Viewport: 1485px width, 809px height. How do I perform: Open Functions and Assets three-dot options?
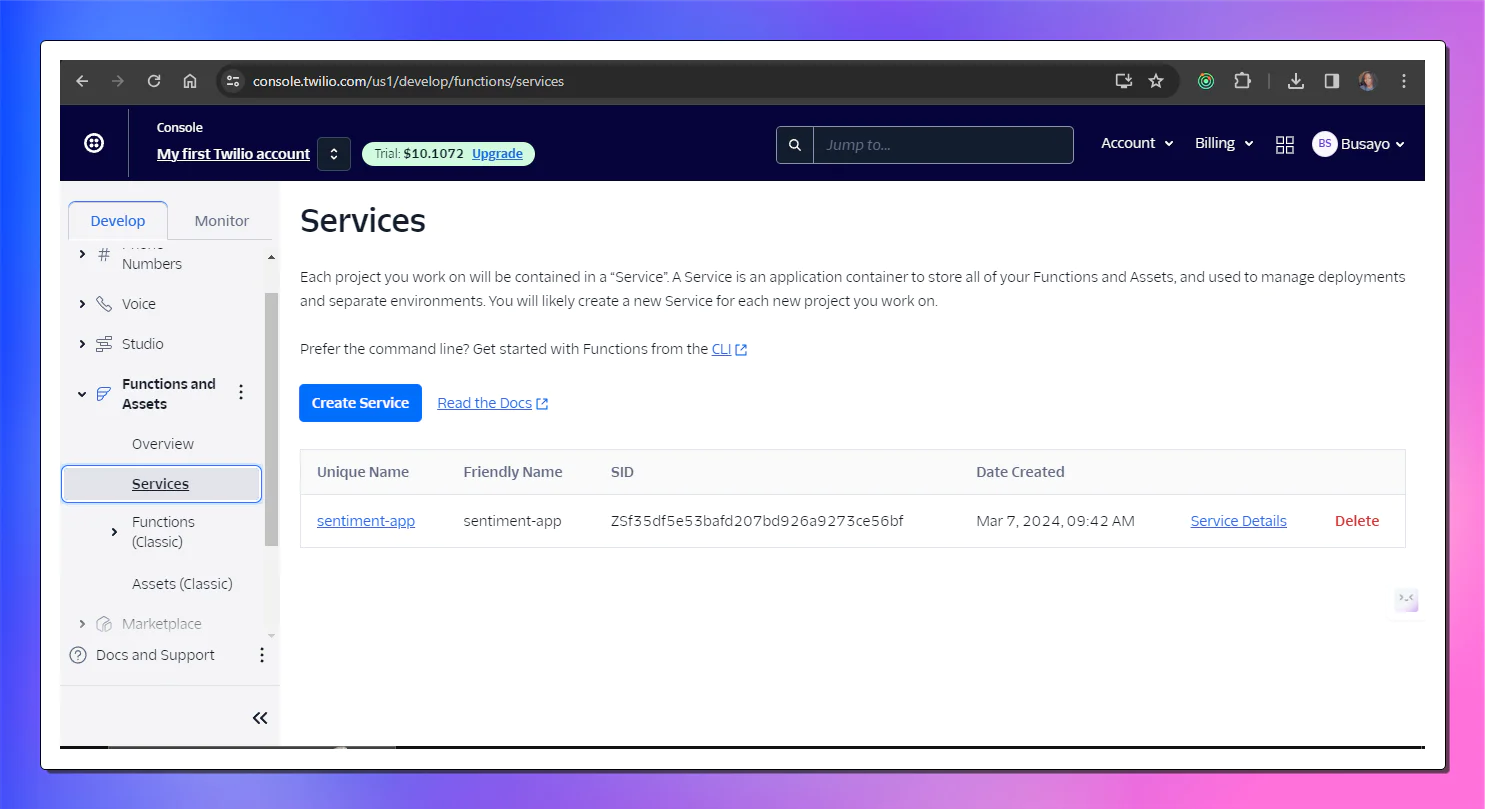241,392
